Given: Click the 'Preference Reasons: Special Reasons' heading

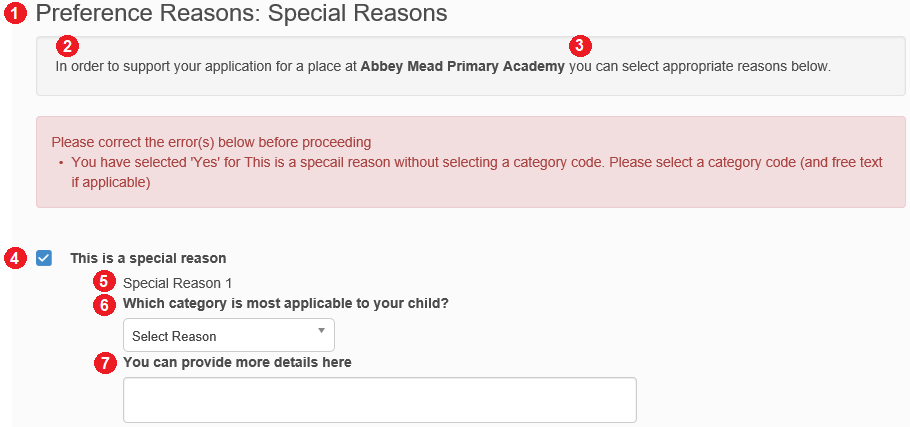Looking at the screenshot, I should [x=241, y=13].
